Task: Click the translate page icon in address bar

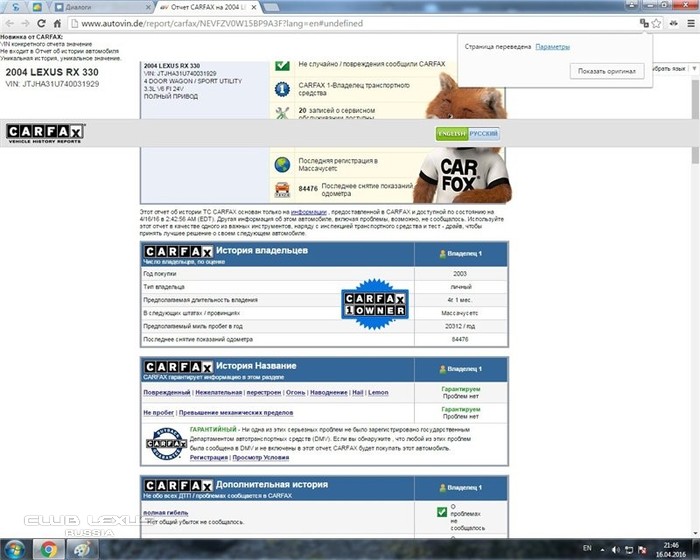Action: click(x=644, y=23)
